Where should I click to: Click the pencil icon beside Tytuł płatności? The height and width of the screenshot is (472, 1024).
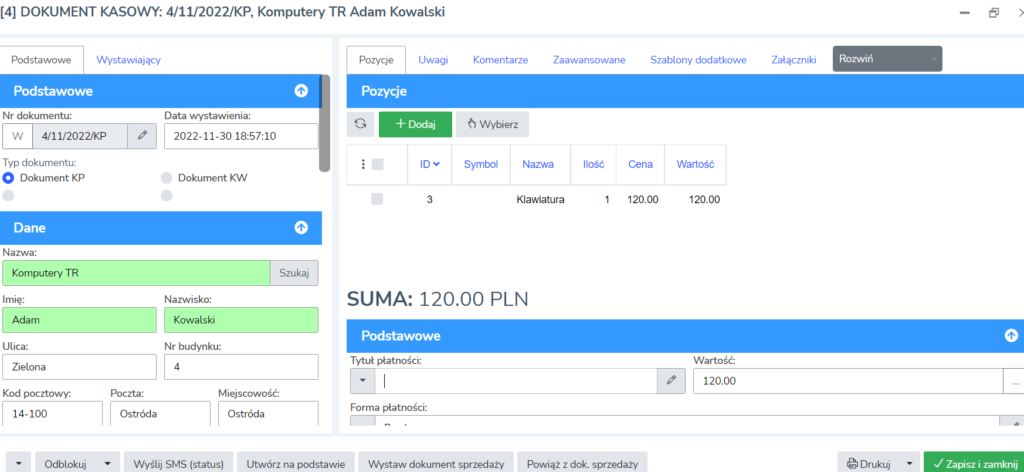671,381
